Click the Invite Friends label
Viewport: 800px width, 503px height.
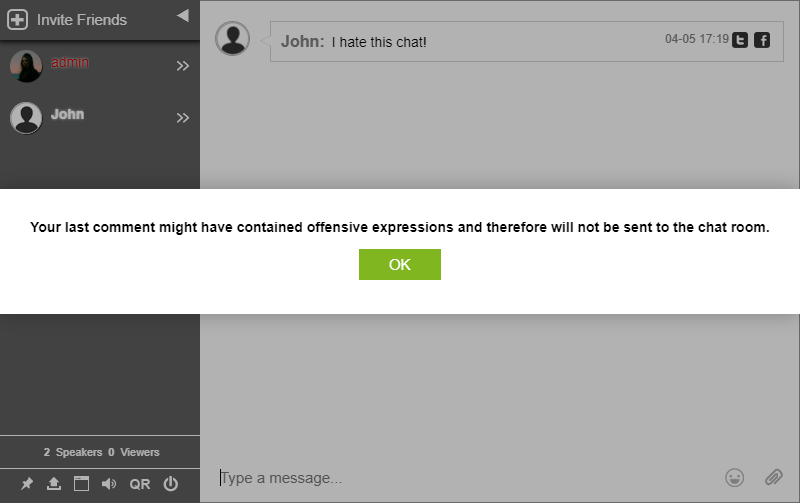coord(82,19)
